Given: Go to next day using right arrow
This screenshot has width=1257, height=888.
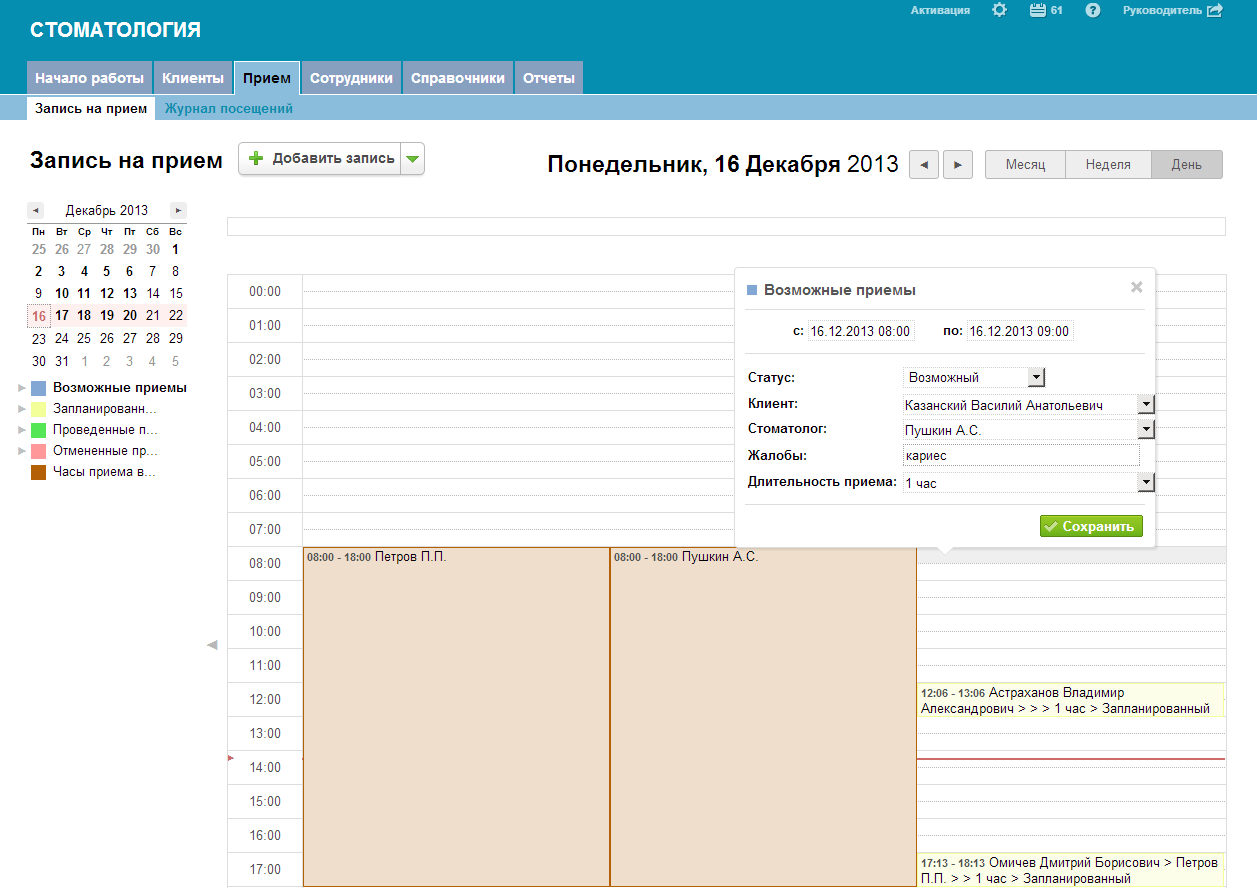Looking at the screenshot, I should coord(958,165).
